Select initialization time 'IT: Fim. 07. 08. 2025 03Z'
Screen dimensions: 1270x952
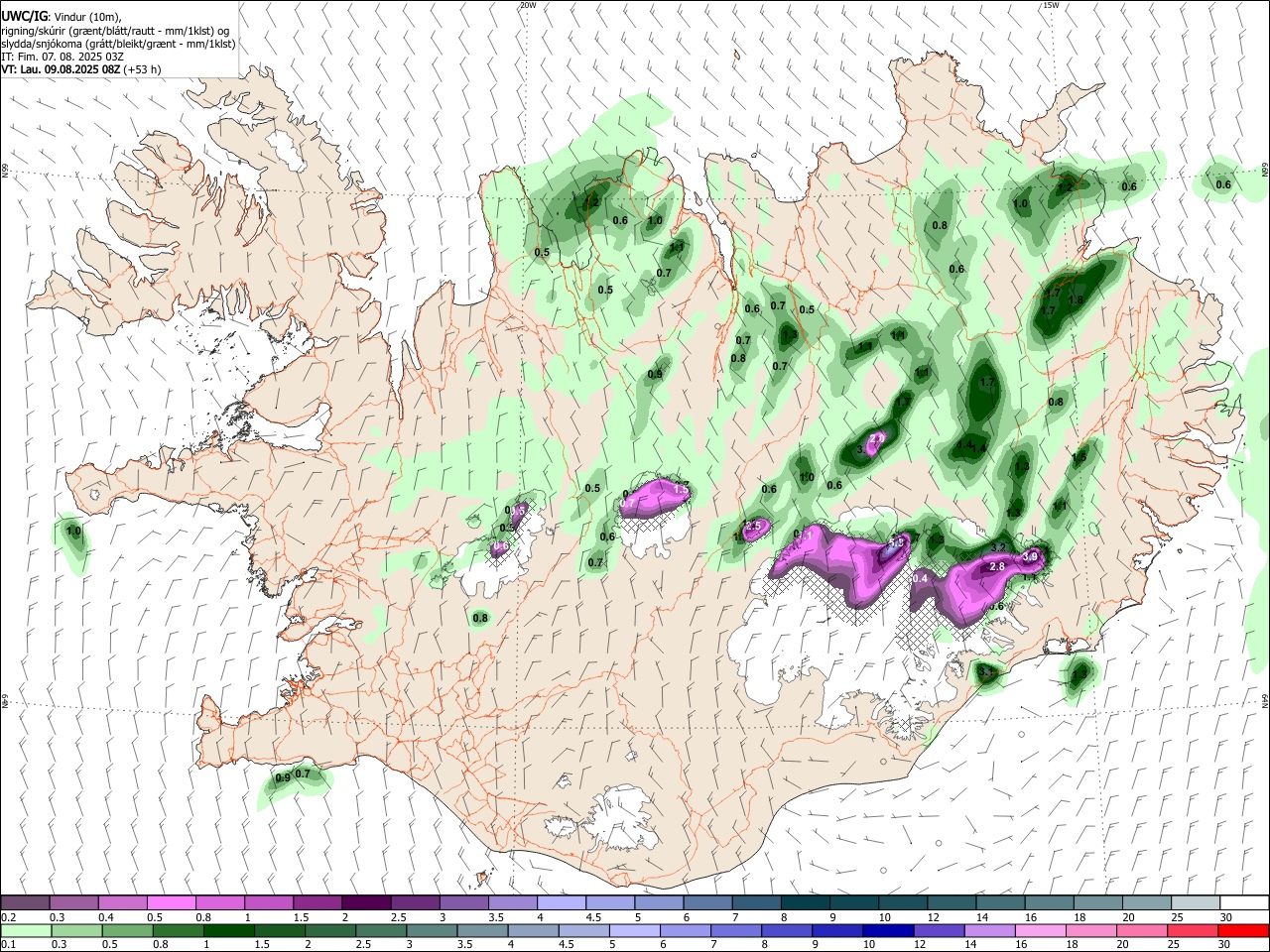(63, 57)
